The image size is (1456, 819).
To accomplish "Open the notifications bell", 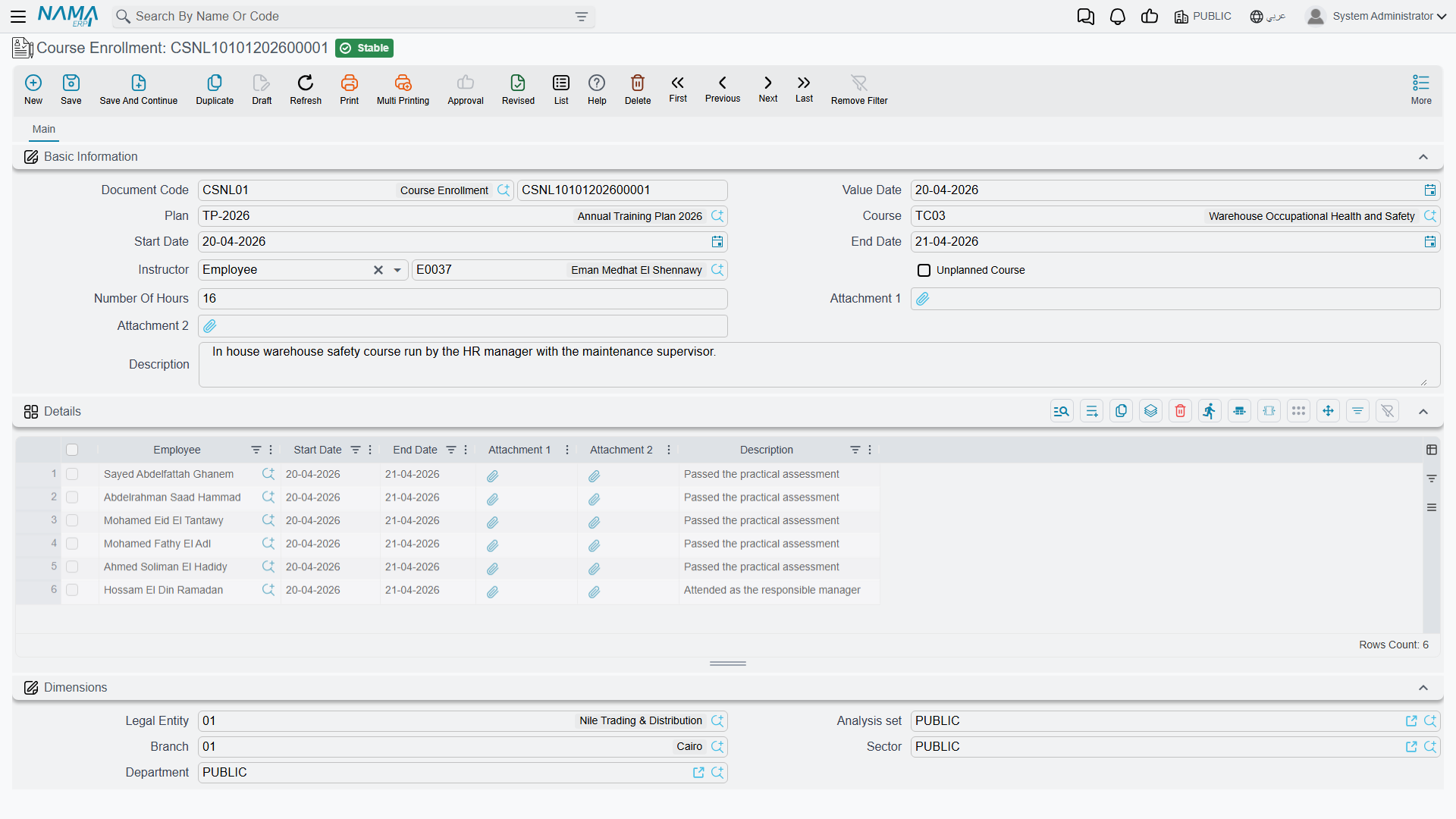I will (1118, 17).
